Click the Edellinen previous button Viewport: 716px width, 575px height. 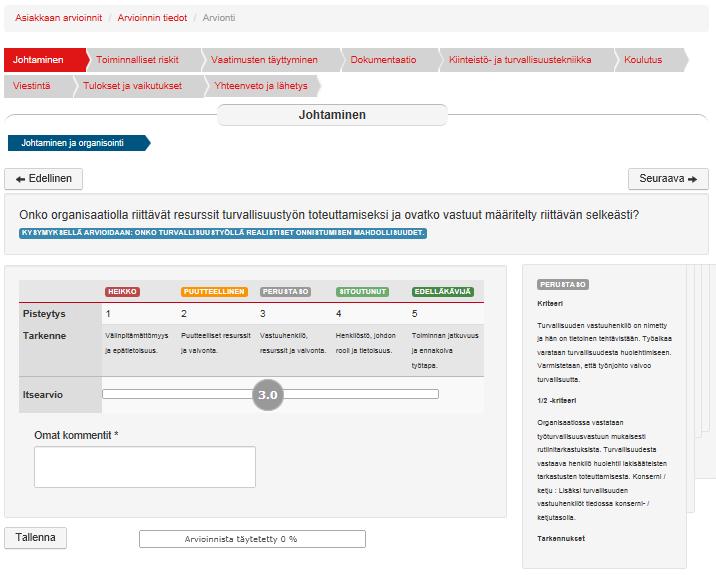pyautogui.click(x=43, y=179)
